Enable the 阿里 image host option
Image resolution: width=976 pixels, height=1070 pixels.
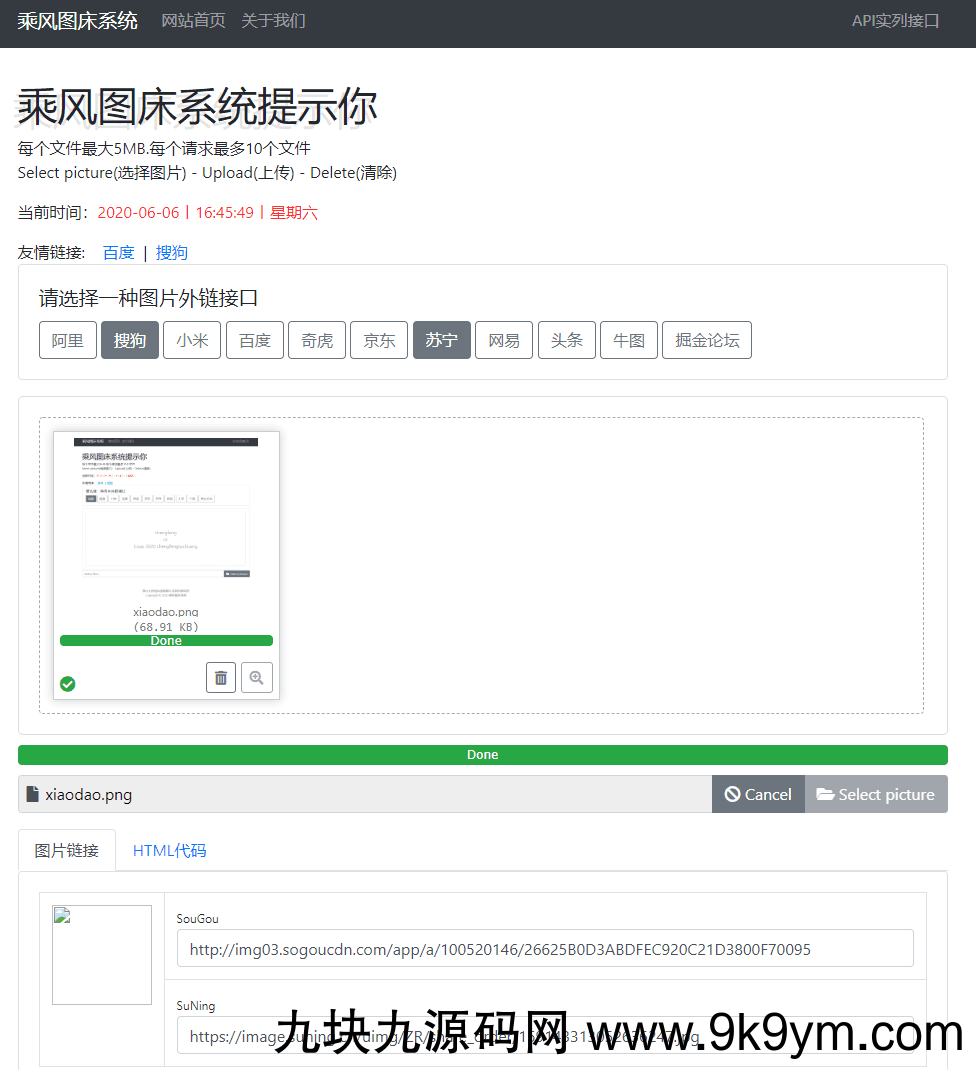click(68, 340)
